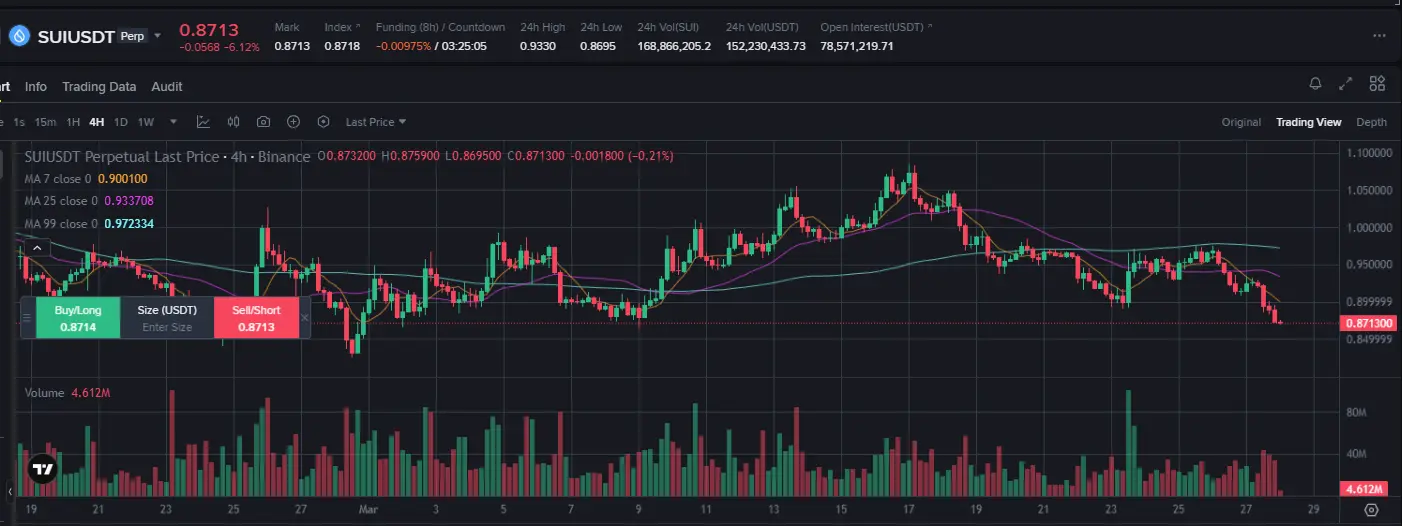Switch chart to Depth view
1402x526 pixels.
(1371, 122)
